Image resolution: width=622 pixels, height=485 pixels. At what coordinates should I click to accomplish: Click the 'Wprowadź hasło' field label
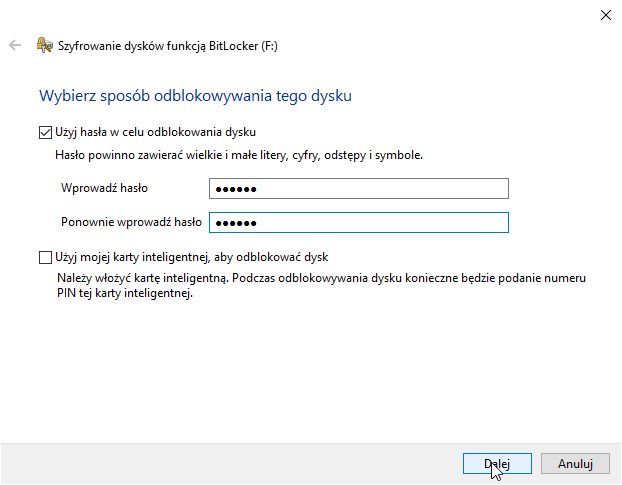104,188
